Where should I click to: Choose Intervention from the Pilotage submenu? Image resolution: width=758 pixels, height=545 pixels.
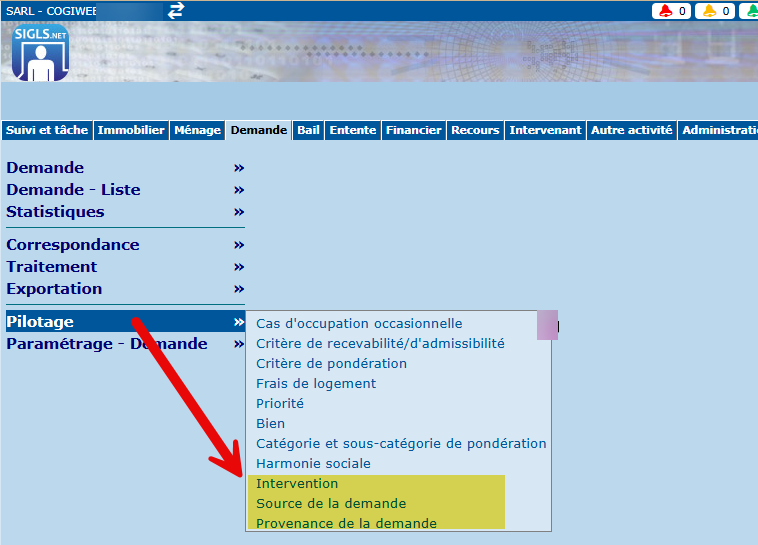coord(297,484)
